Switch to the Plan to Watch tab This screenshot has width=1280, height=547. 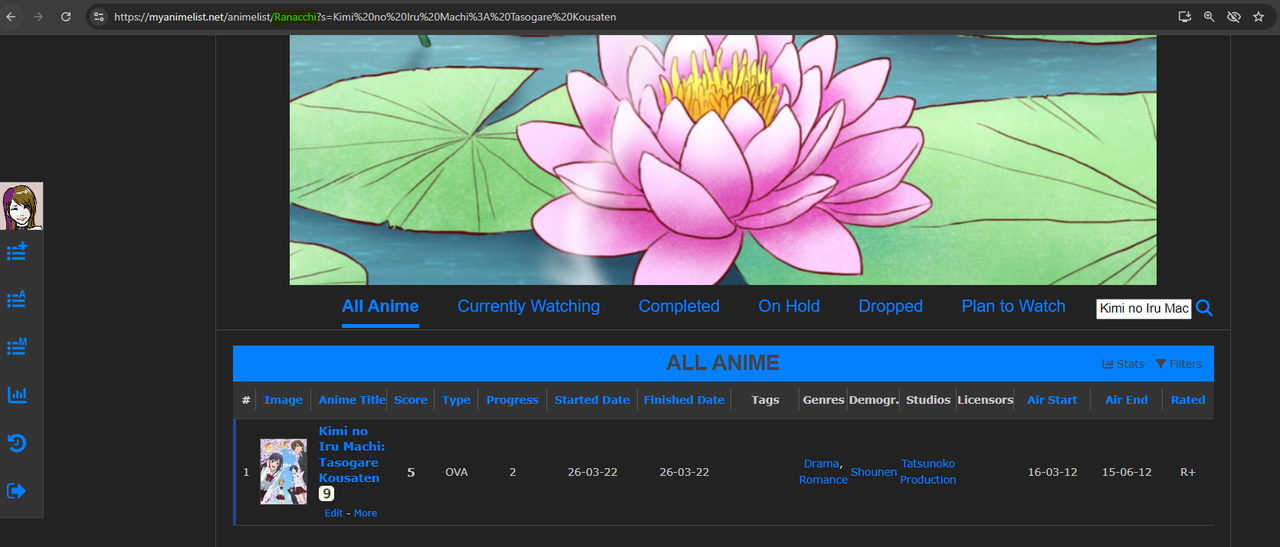[1014, 306]
